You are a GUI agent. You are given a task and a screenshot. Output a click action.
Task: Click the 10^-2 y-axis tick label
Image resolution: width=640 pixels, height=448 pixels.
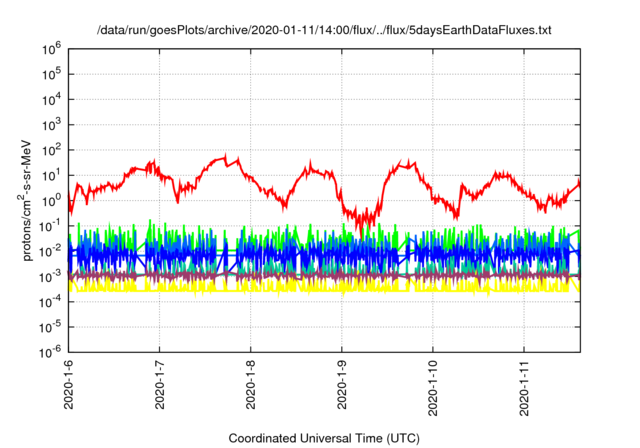pyautogui.click(x=50, y=251)
